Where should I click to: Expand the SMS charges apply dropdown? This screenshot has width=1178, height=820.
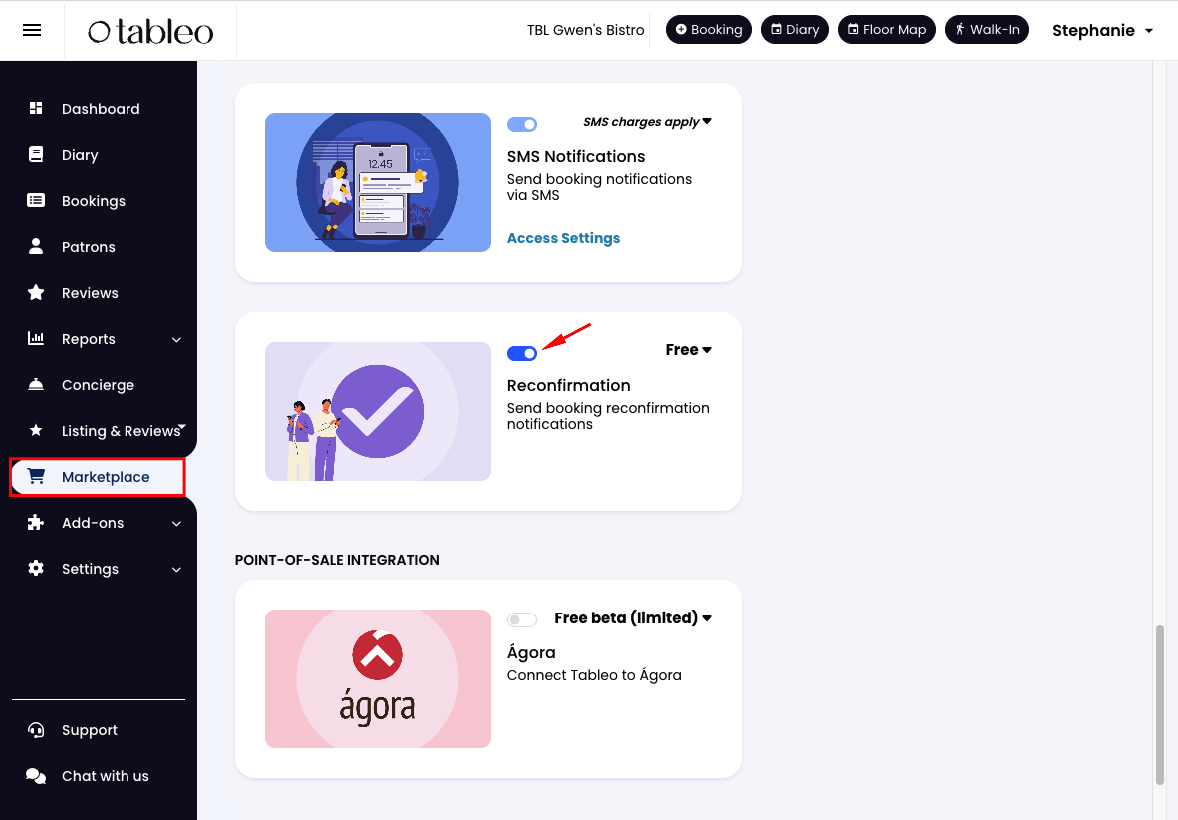[x=647, y=122]
